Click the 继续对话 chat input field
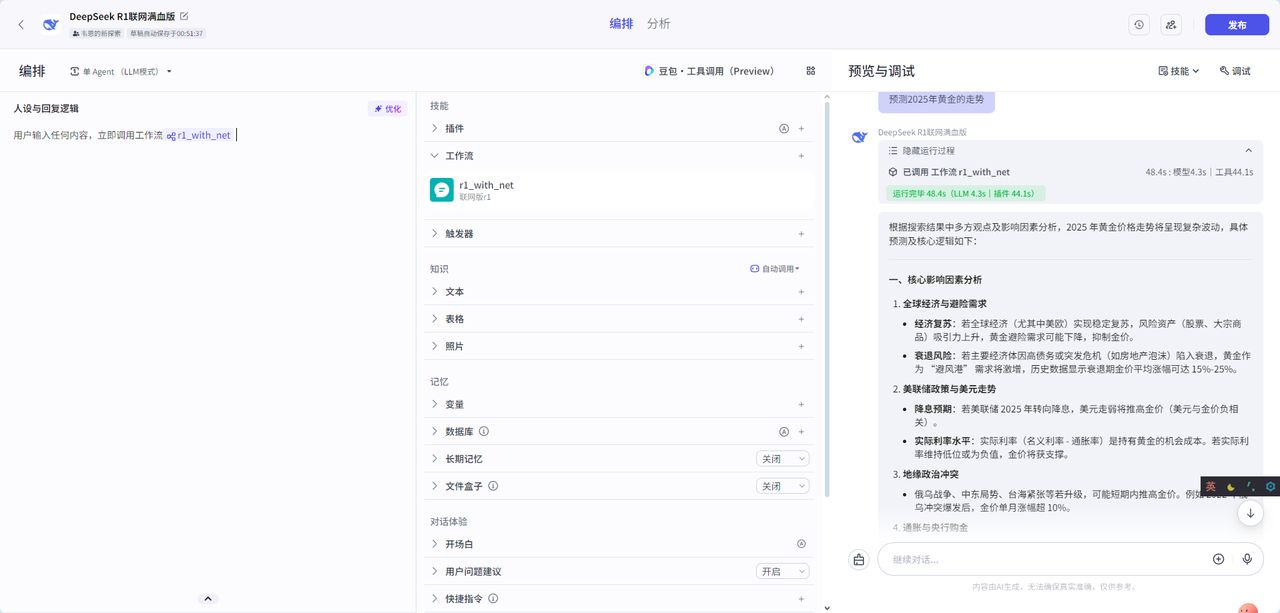Screen dimensions: 1280x613 coord(1040,559)
